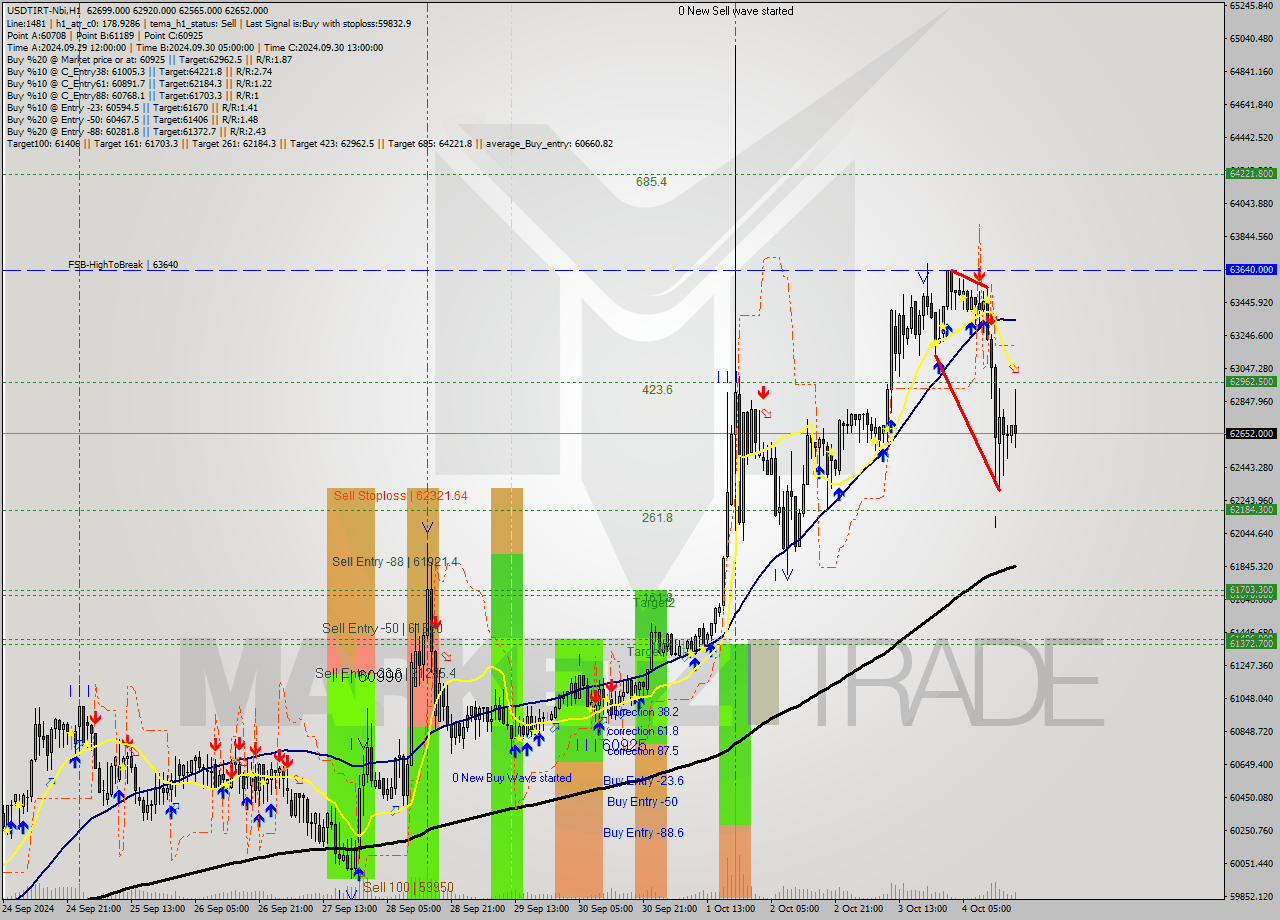Click the green 64221.800 price tag
This screenshot has width=1280, height=920.
tap(1250, 173)
